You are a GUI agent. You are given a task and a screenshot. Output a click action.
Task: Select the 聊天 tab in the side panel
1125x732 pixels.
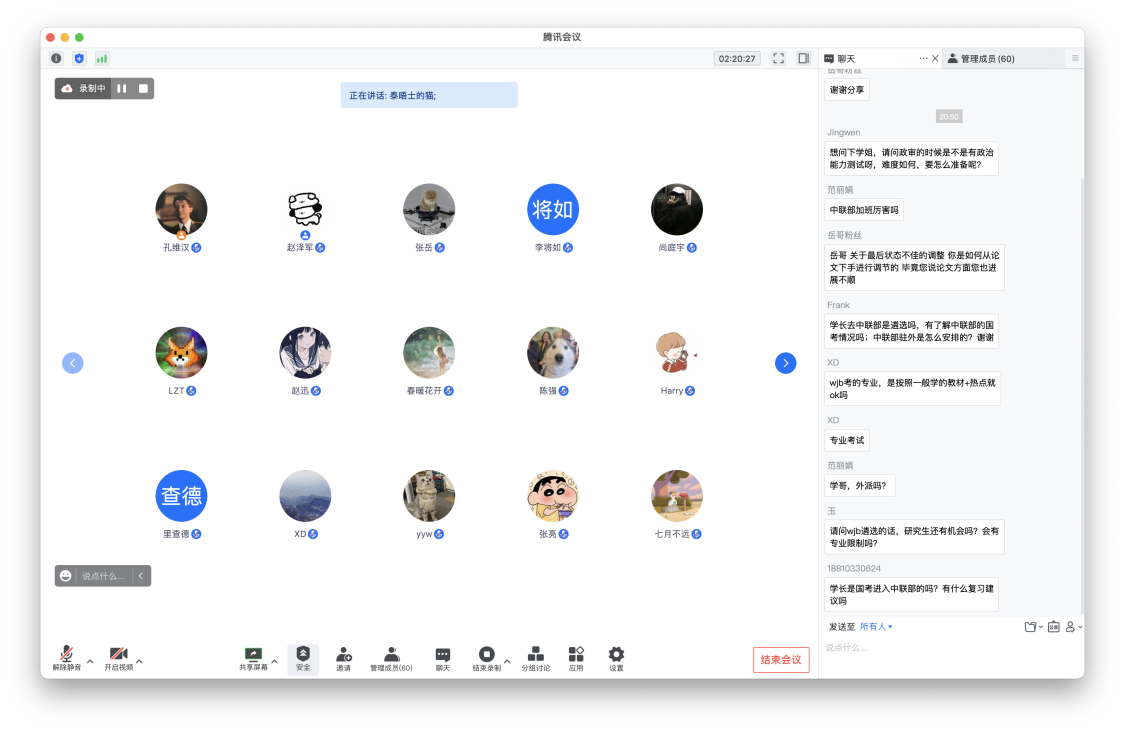tap(846, 59)
